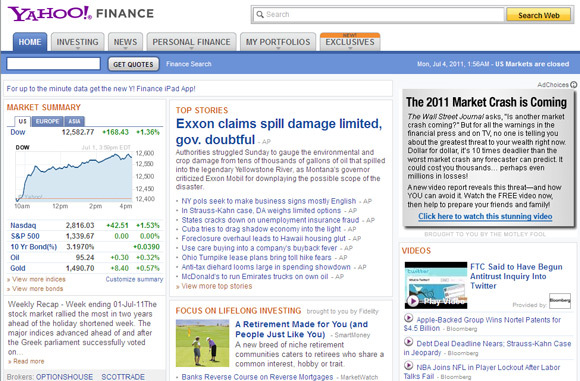The width and height of the screenshot is (580, 381).
Task: Click the AdChoices text label
Action: point(553,85)
